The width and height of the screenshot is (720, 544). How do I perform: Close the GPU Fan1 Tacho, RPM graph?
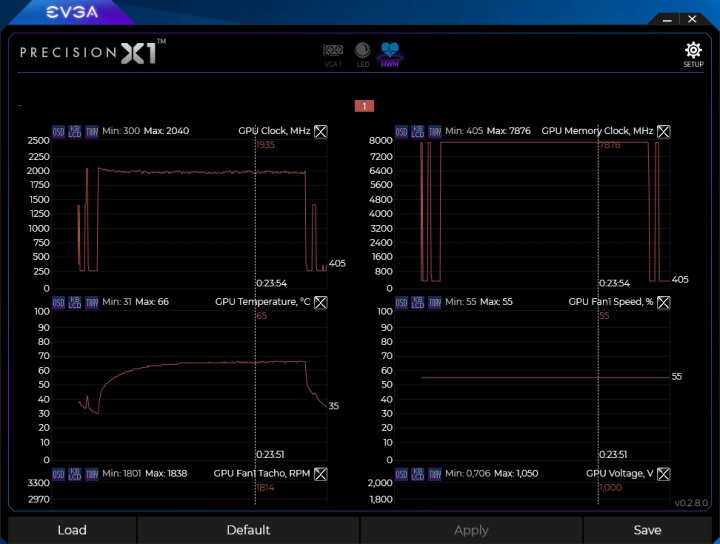click(321, 474)
